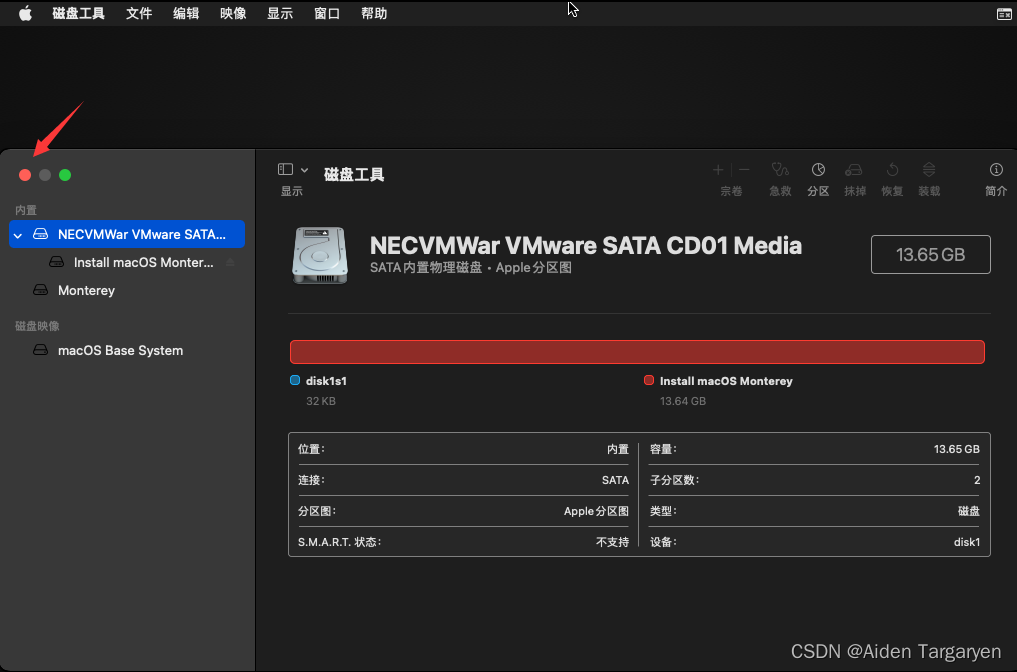Click the input source icon in menu bar
The height and width of the screenshot is (672, 1017).
[x=1004, y=14]
